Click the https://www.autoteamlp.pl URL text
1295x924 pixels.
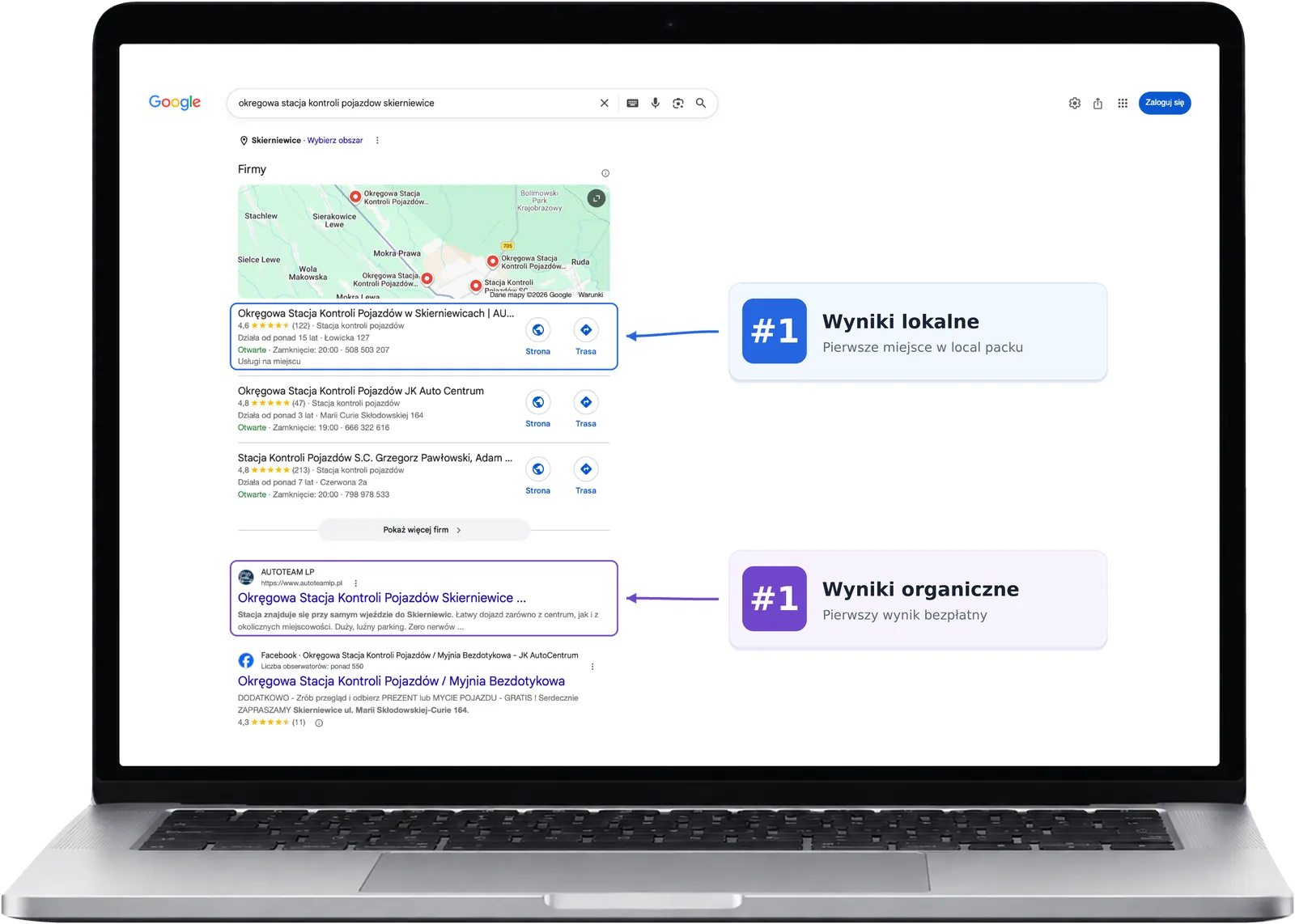[301, 583]
